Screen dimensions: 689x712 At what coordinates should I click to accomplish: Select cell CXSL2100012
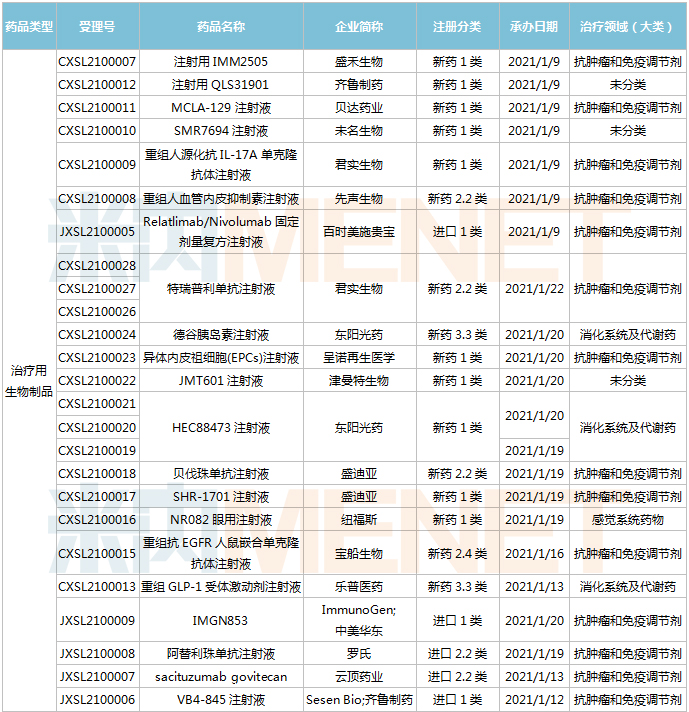(x=98, y=84)
